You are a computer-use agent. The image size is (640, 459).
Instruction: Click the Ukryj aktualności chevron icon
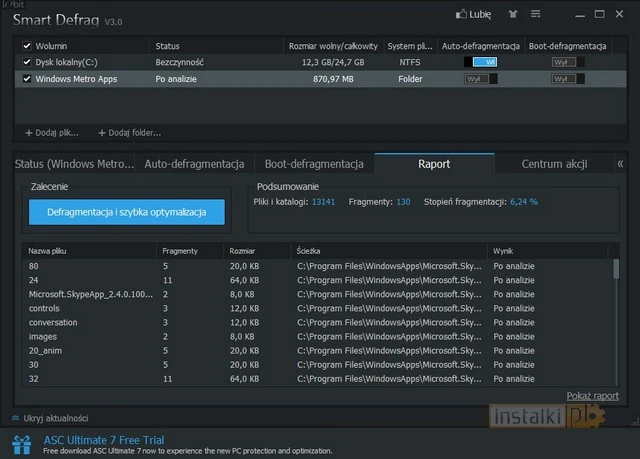tap(16, 418)
